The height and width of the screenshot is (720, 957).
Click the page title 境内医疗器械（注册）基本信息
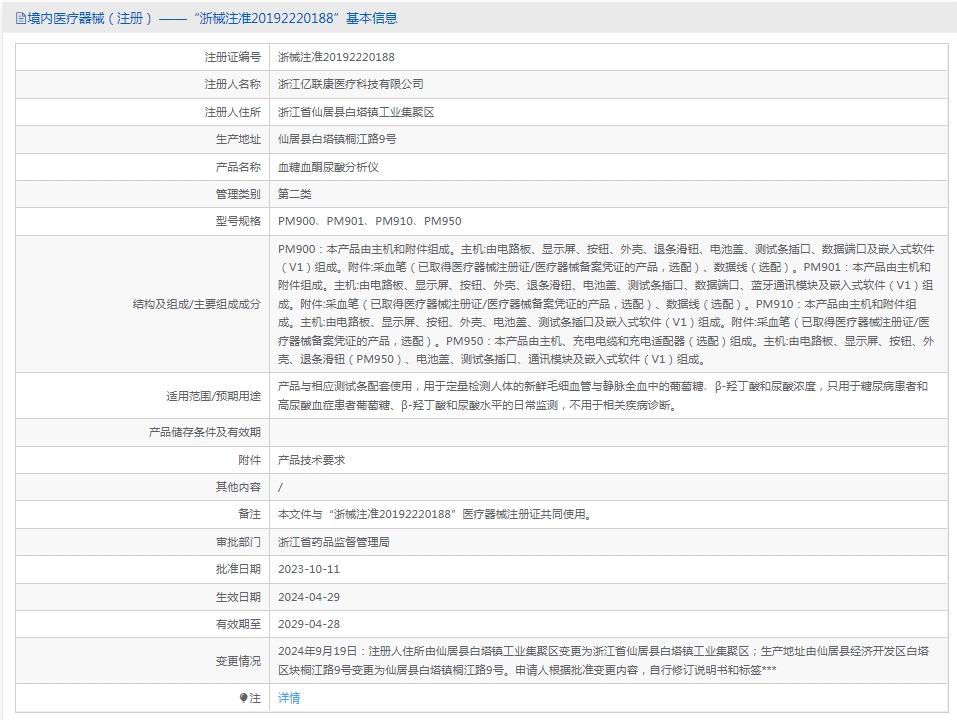(212, 18)
